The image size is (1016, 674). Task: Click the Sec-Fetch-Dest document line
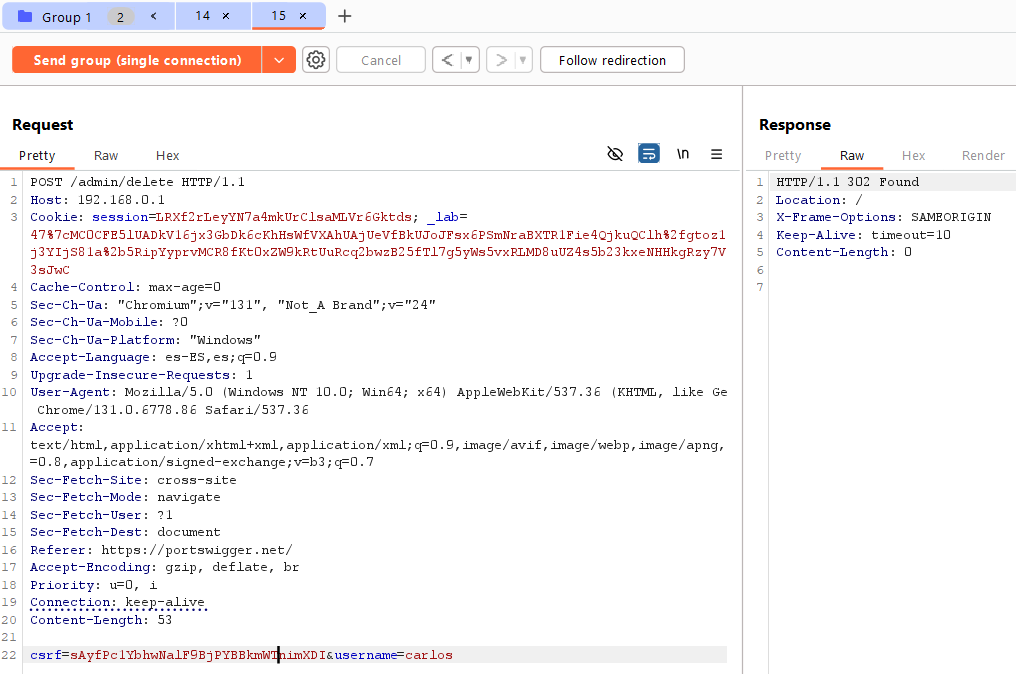coord(125,532)
